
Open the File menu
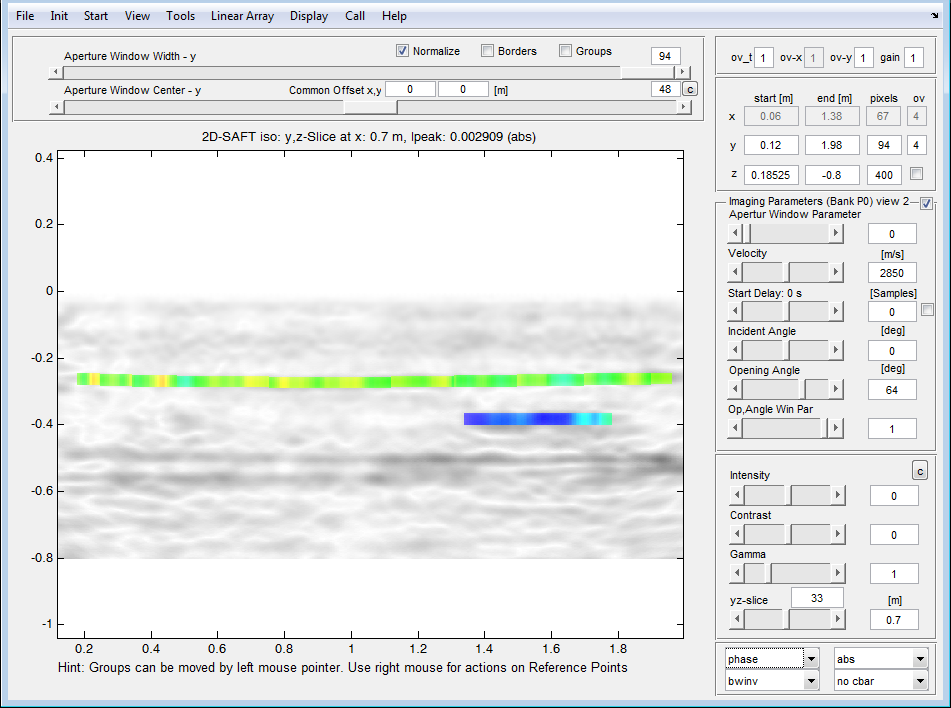[x=25, y=16]
